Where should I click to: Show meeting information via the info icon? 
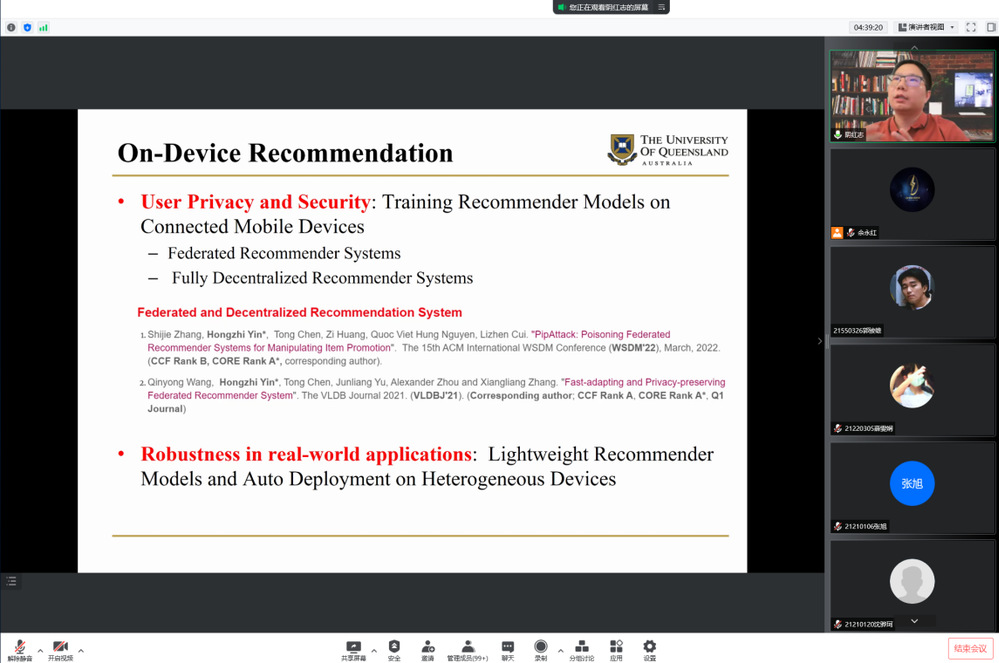click(x=11, y=27)
